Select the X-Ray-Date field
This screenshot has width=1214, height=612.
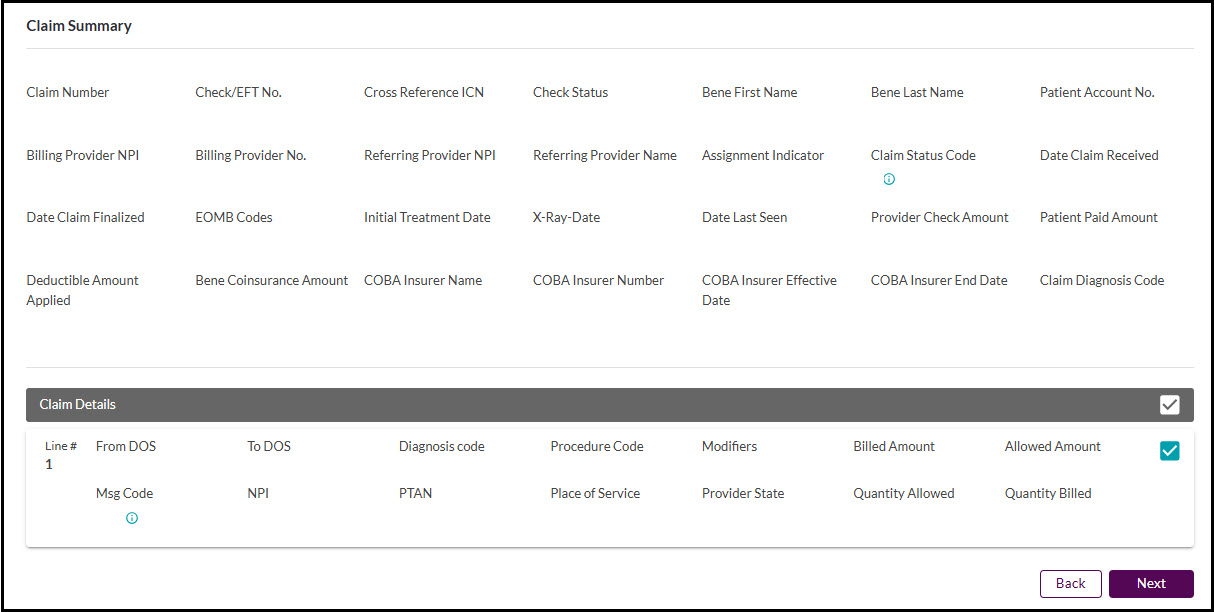[566, 217]
